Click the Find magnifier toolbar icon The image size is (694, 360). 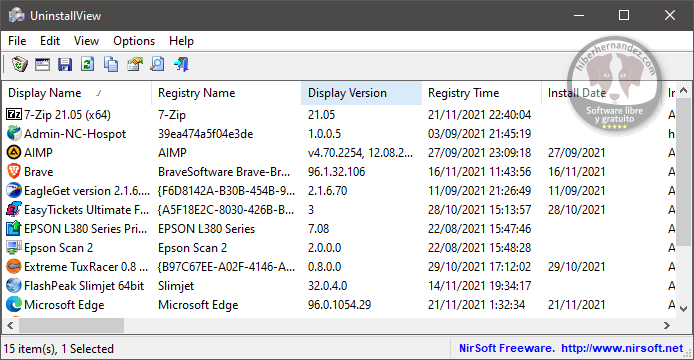(157, 65)
